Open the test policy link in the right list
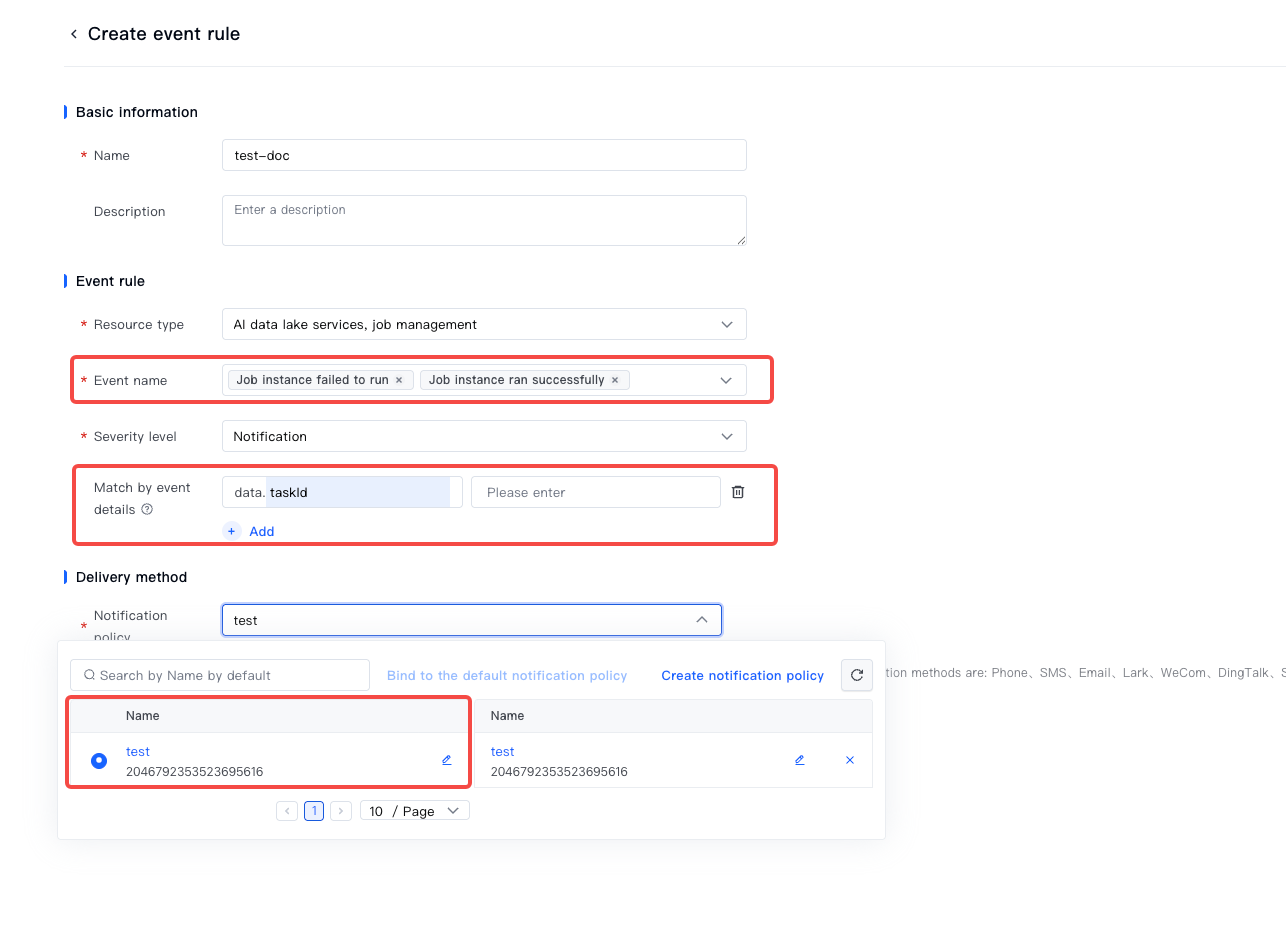The height and width of the screenshot is (927, 1286). [x=503, y=751]
